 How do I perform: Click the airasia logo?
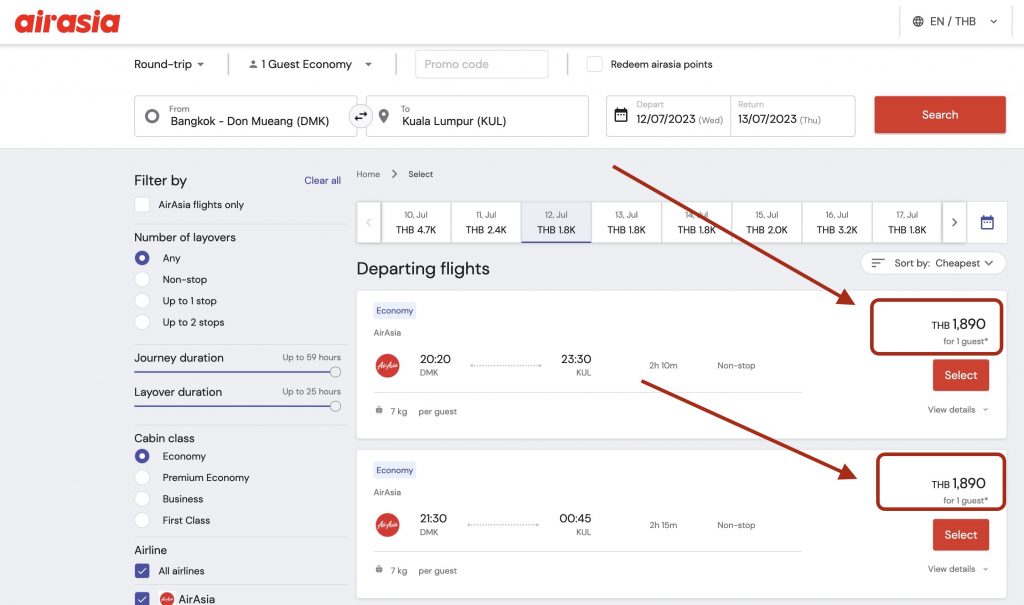click(x=67, y=22)
